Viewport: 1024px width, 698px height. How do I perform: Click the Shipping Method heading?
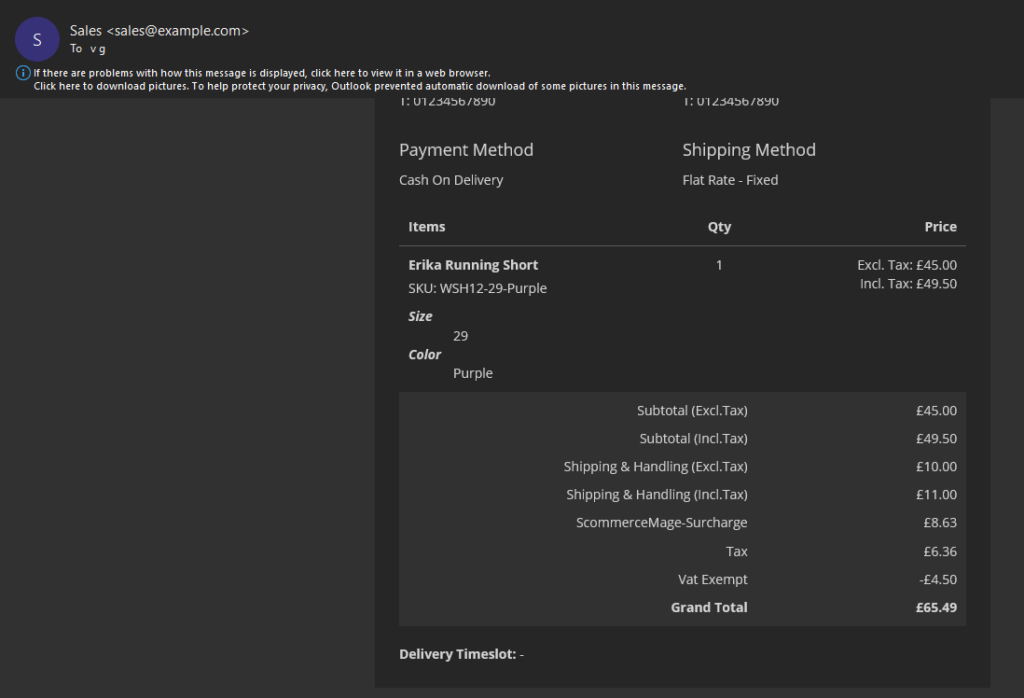click(749, 150)
